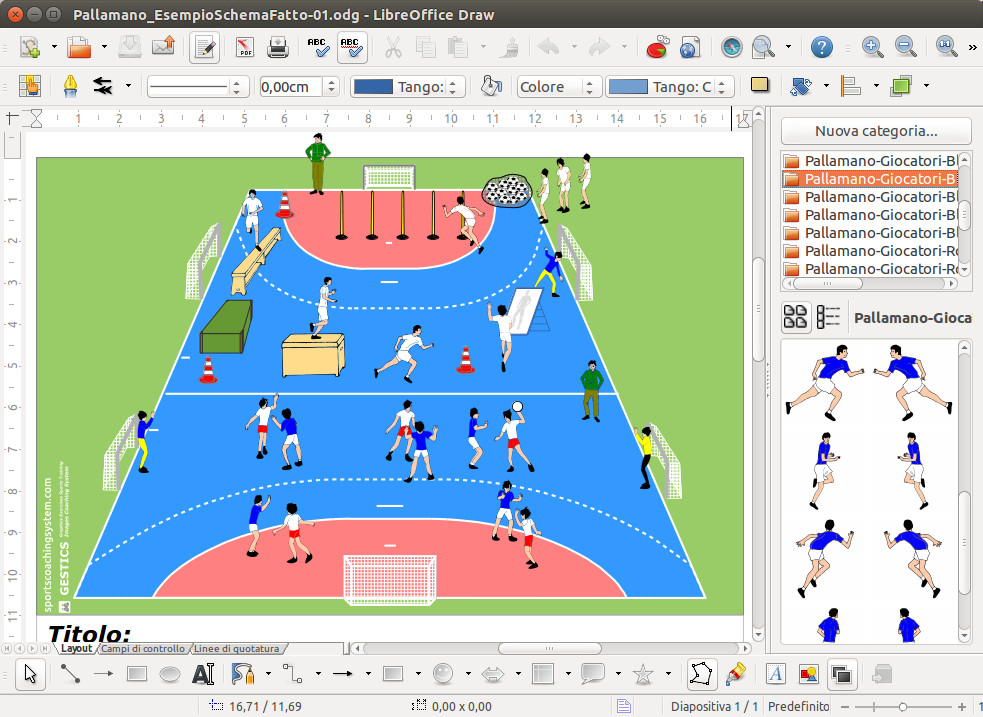
Task: Open the Help icon
Action: 821,47
